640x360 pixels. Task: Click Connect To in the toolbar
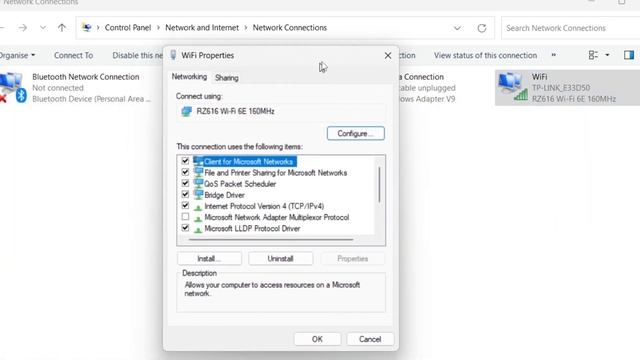[73, 55]
